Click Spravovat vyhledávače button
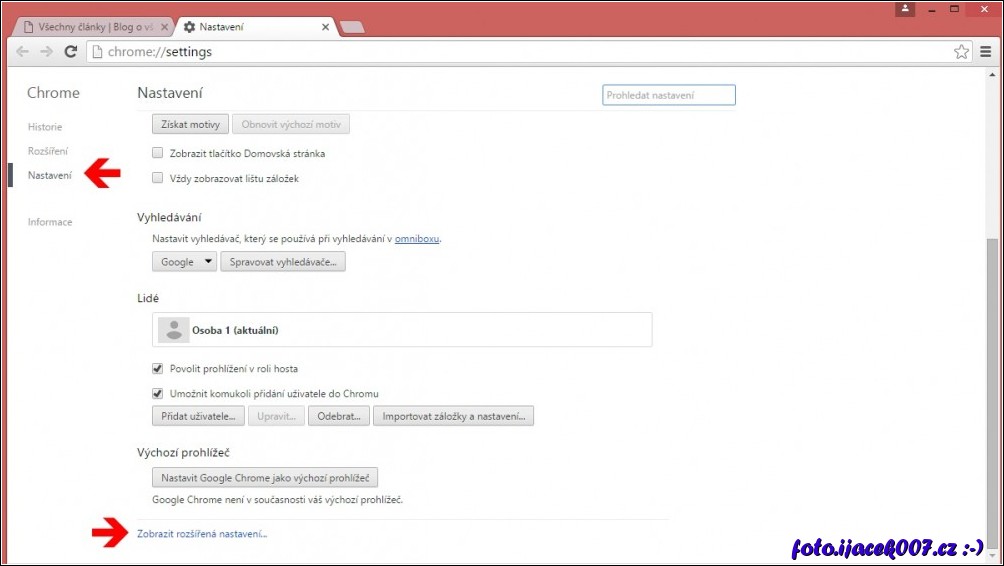The image size is (1004, 566). 283,262
